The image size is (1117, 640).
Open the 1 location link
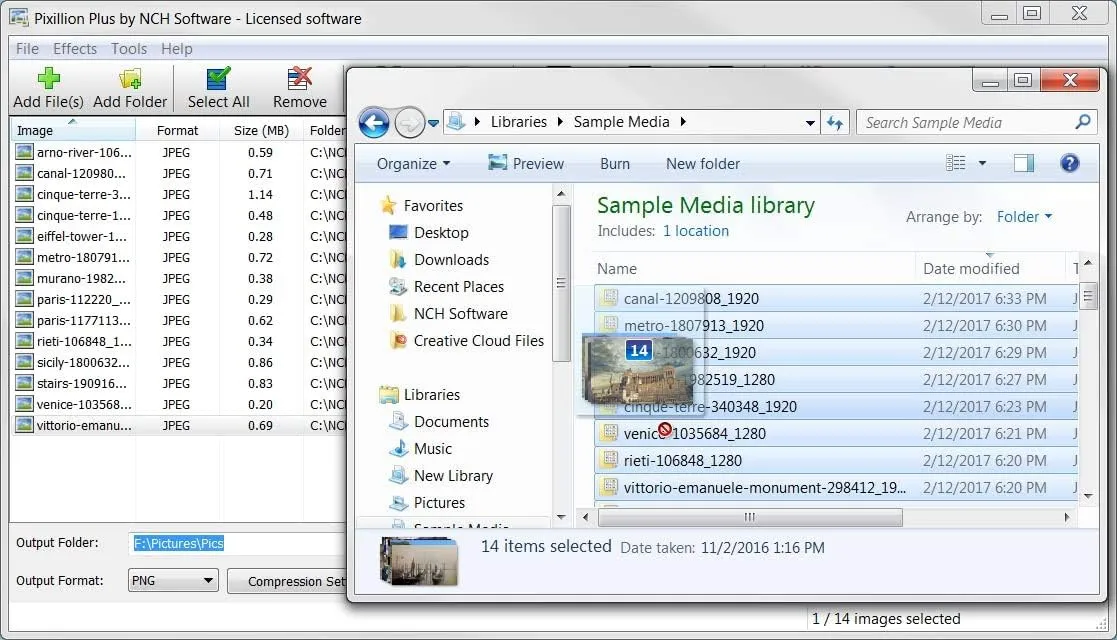(x=695, y=231)
